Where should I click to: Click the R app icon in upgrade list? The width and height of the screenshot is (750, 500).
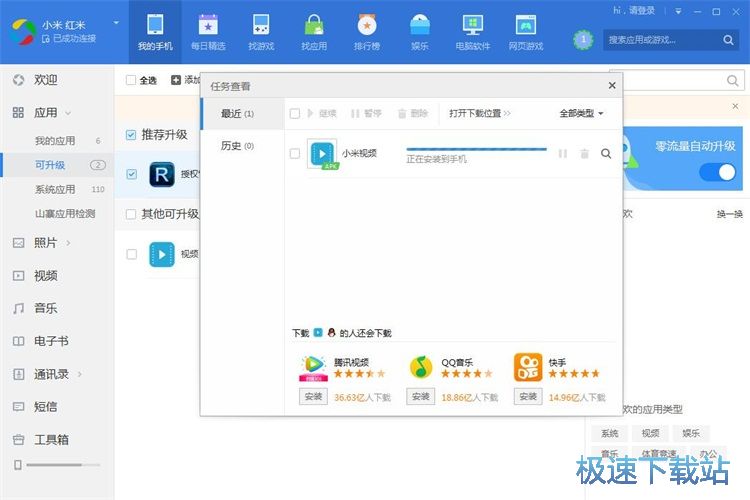162,174
